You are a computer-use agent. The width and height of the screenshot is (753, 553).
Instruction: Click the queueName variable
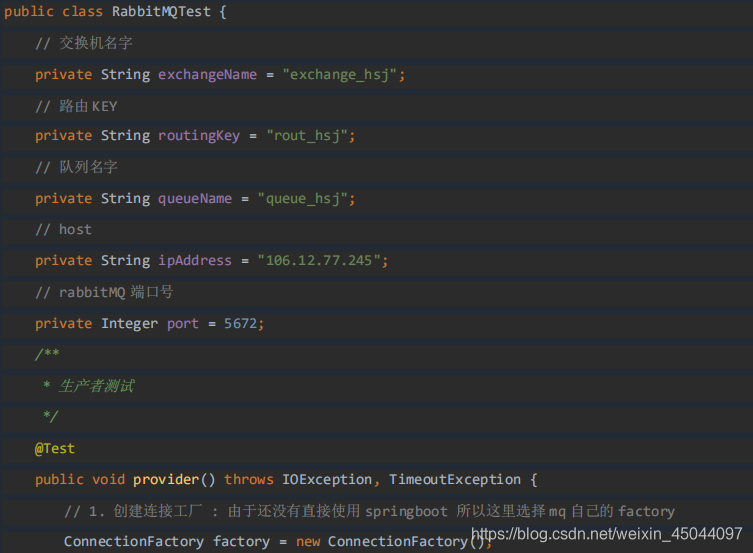(x=195, y=199)
